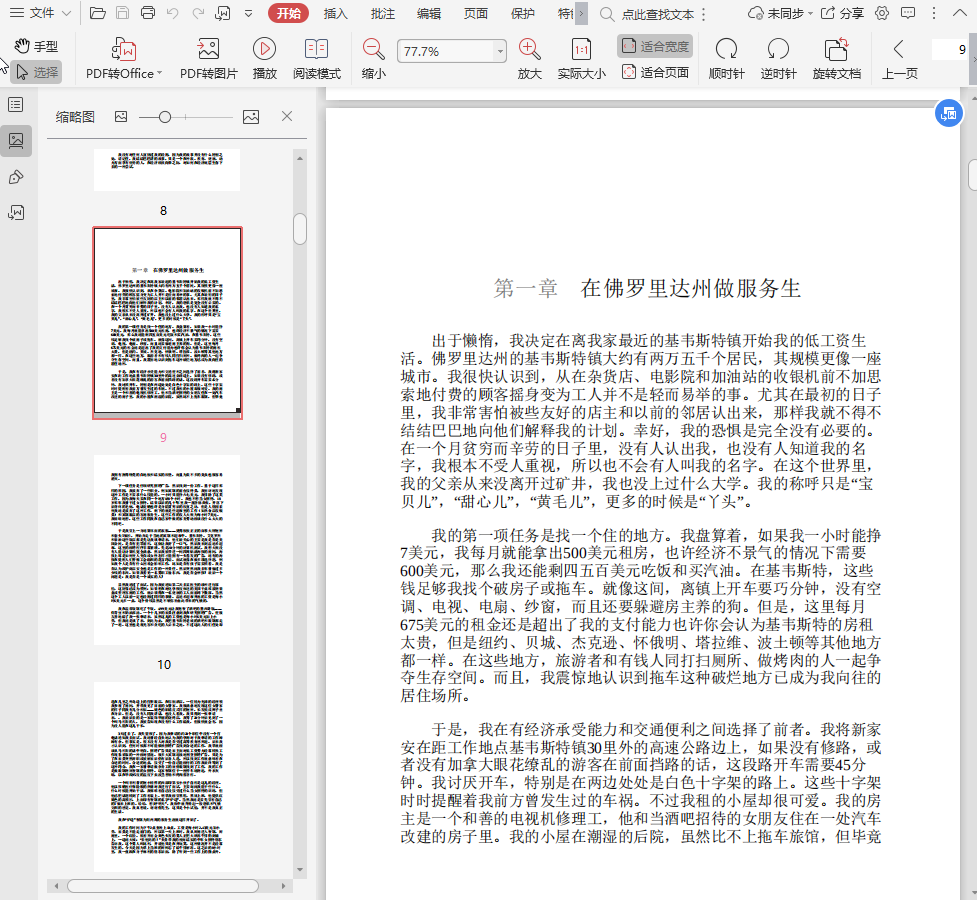Click the 点此查找文本 search field
Image resolution: width=977 pixels, height=900 pixels.
(657, 14)
